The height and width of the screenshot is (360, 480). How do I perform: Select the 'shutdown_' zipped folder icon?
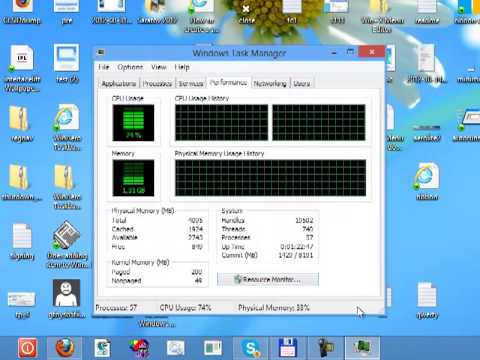pyautogui.click(x=21, y=182)
